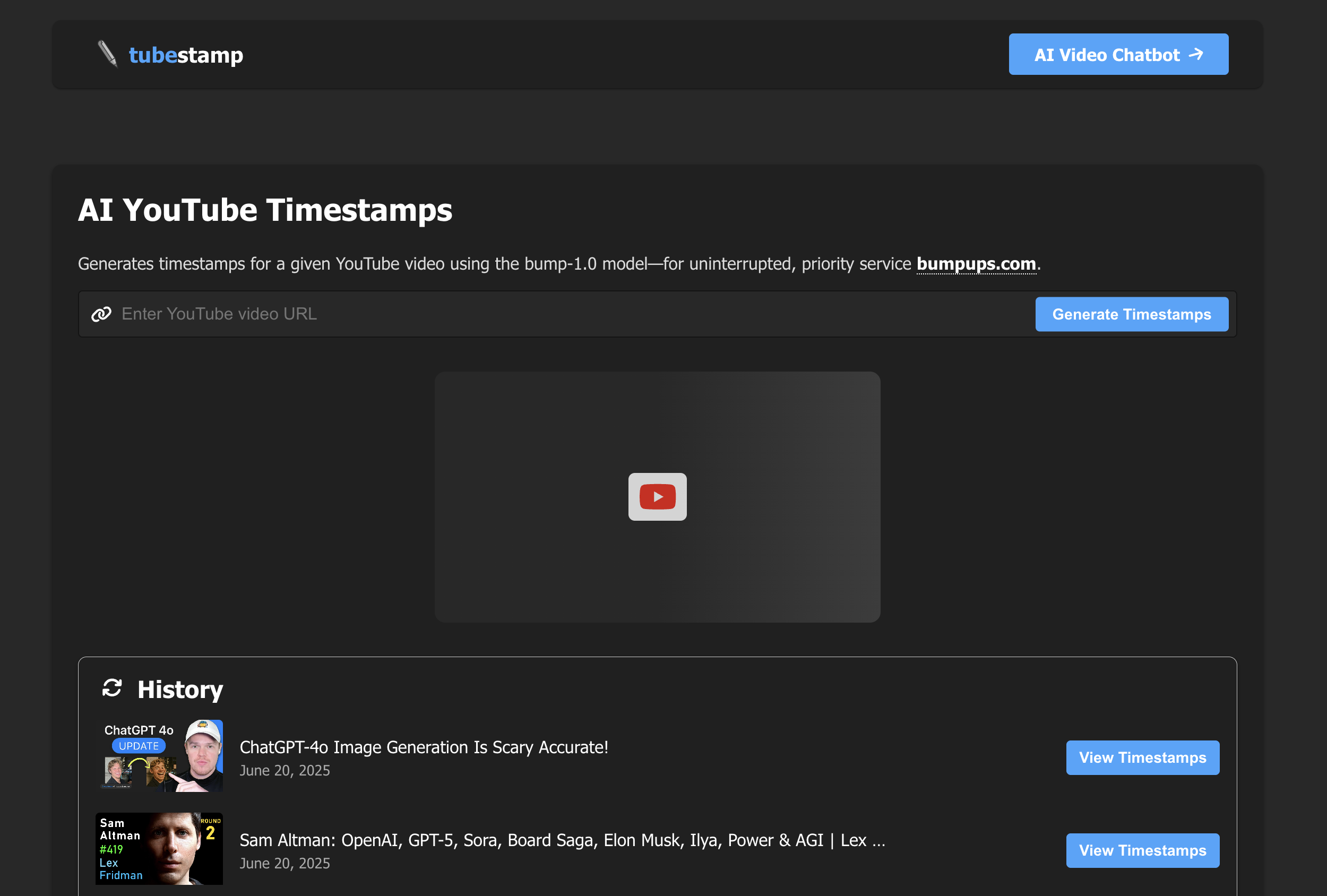Viewport: 1327px width, 896px height.
Task: View Timestamps for ChatGPT-4o Image Generation video
Action: 1142,758
